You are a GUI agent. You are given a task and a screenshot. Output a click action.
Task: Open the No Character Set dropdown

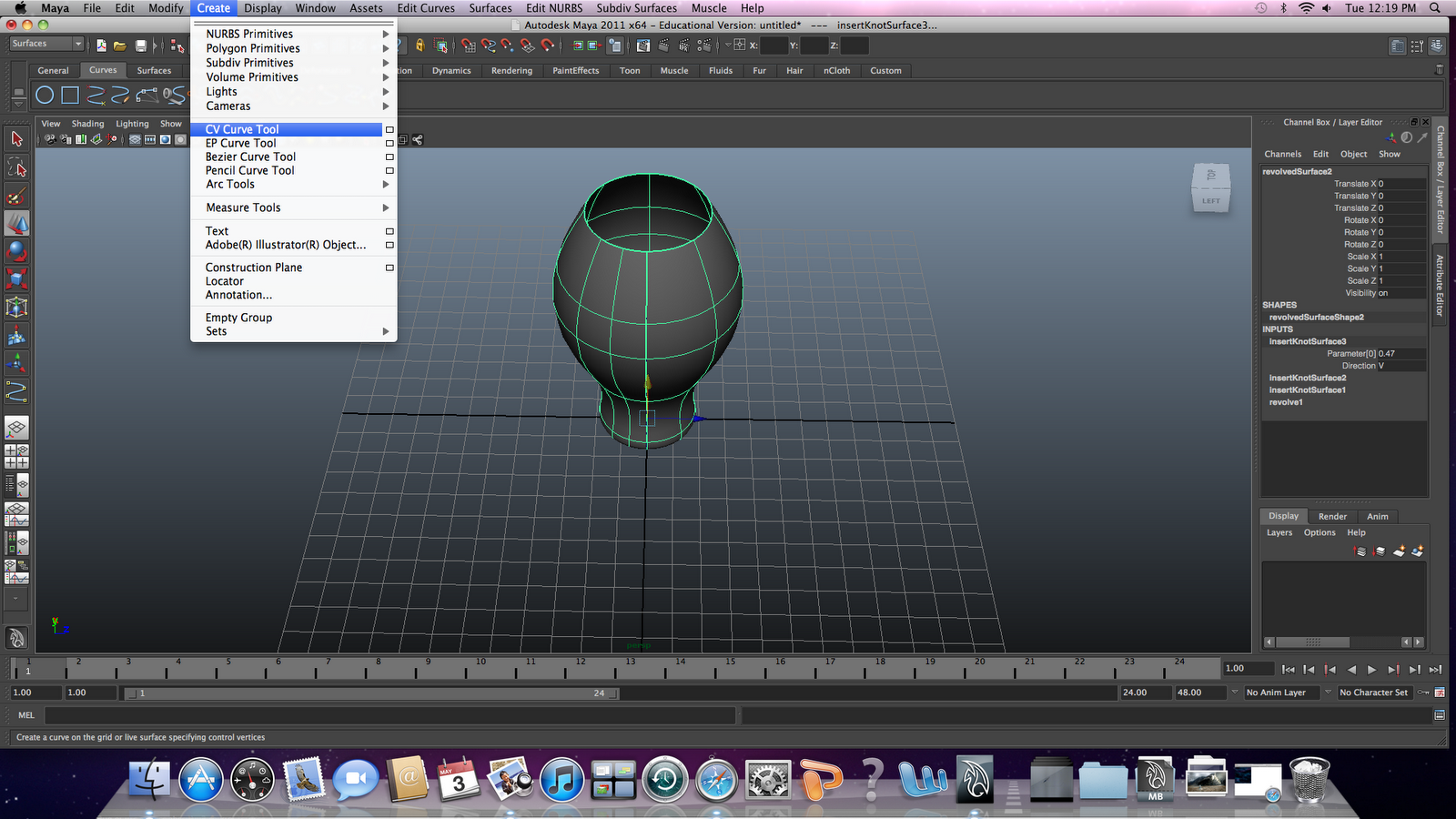click(1374, 692)
